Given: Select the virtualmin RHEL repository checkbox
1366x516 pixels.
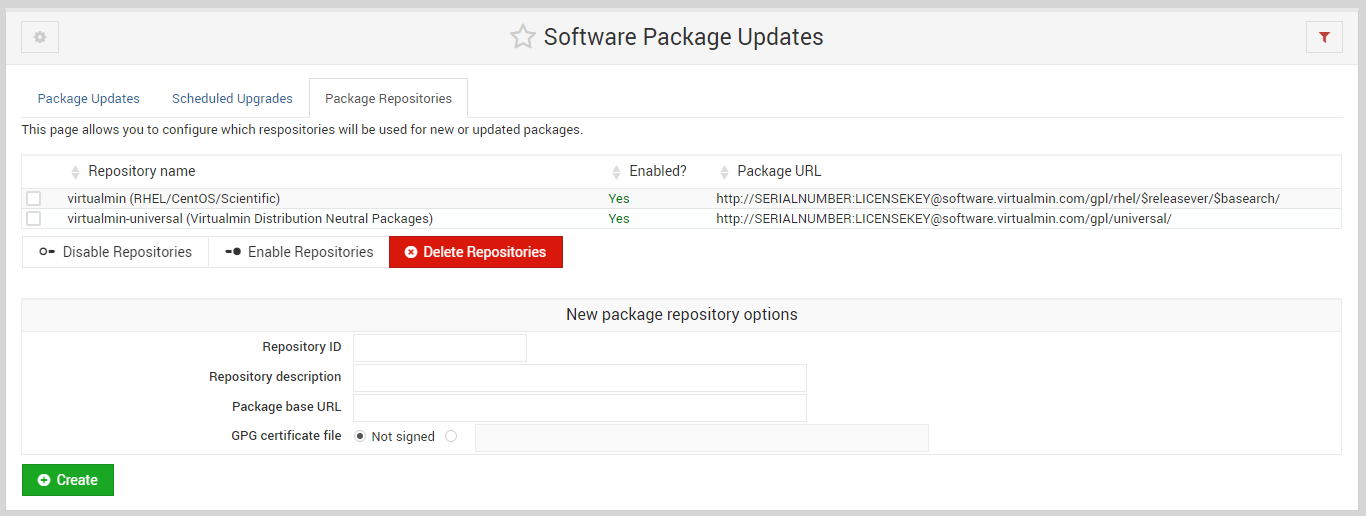Looking at the screenshot, I should 34,198.
